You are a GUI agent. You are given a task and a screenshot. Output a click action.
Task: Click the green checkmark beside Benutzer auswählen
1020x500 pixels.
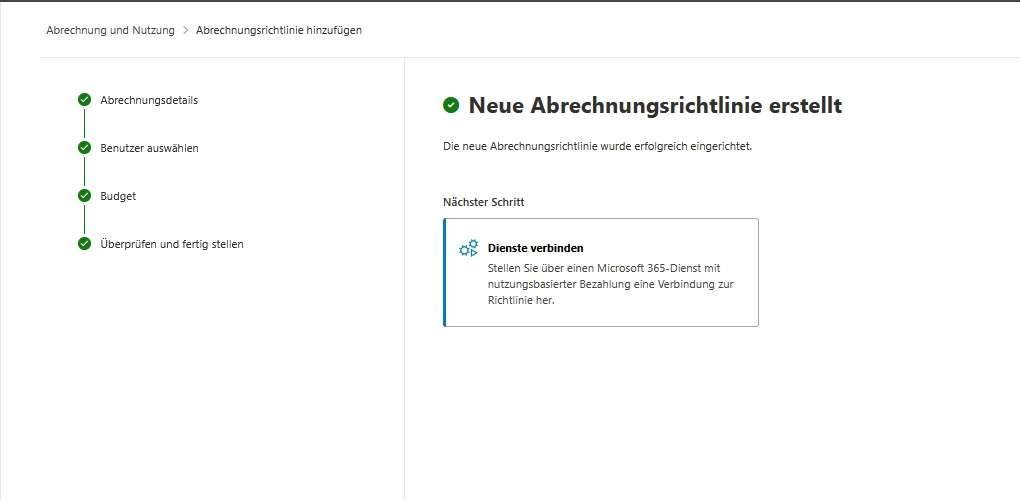click(x=85, y=148)
